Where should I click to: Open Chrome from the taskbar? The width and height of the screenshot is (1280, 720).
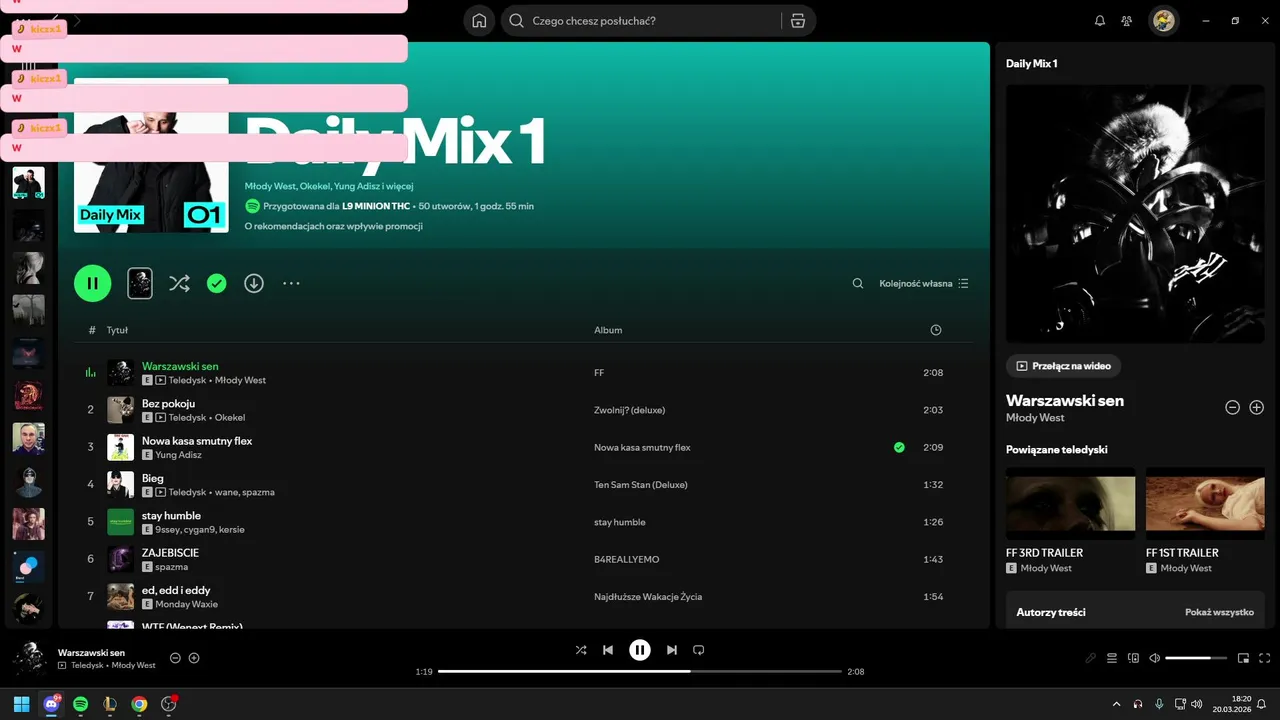point(139,704)
